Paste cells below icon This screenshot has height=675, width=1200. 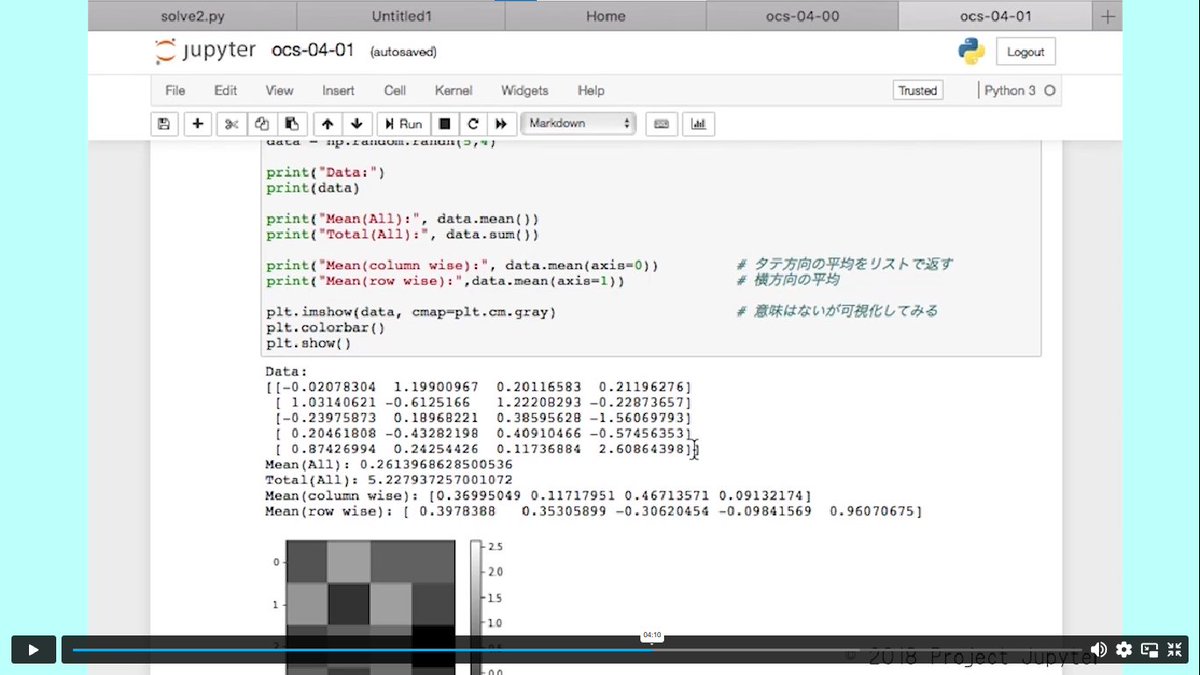pyautogui.click(x=291, y=124)
